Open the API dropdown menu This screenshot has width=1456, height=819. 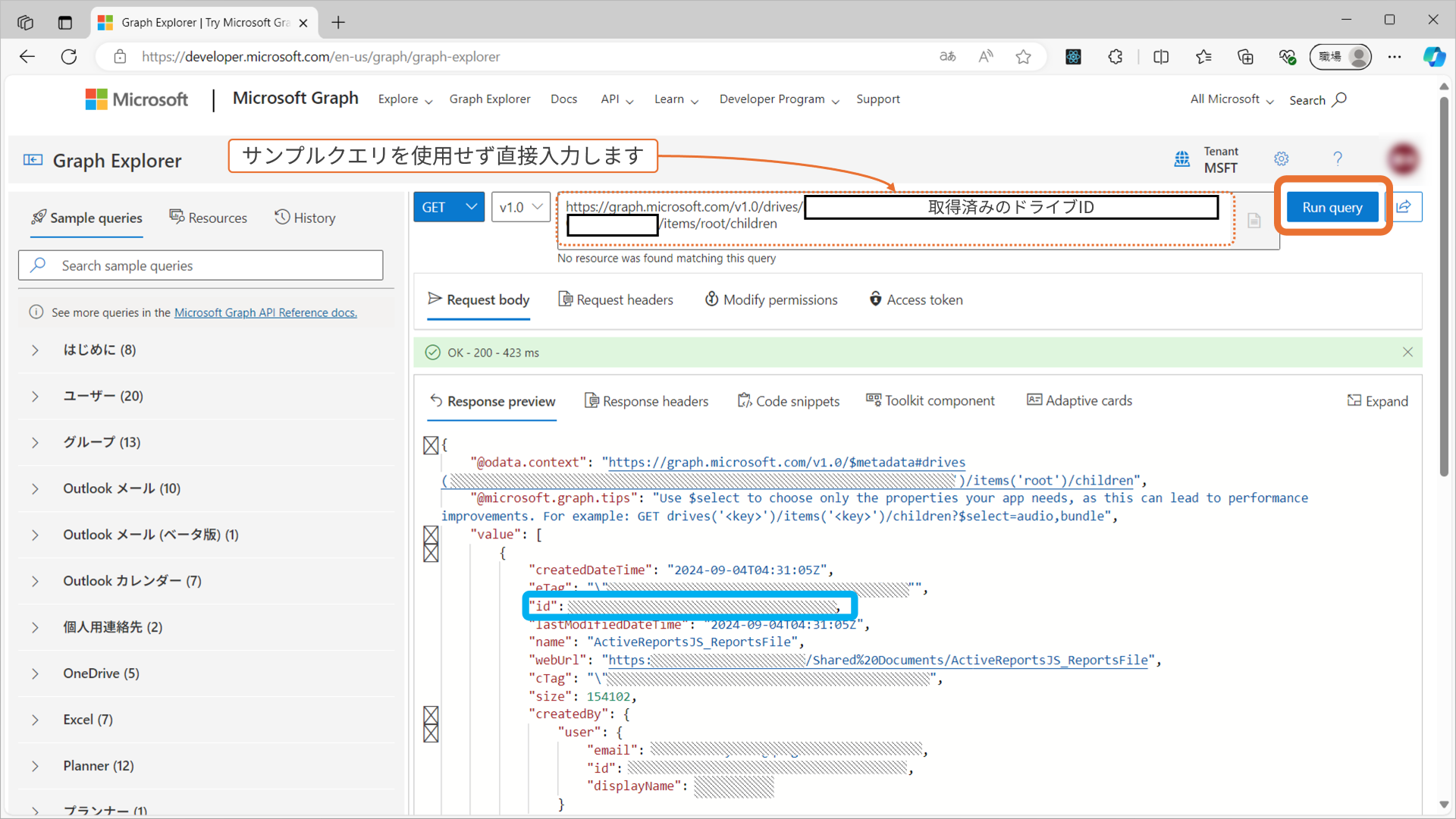point(617,99)
